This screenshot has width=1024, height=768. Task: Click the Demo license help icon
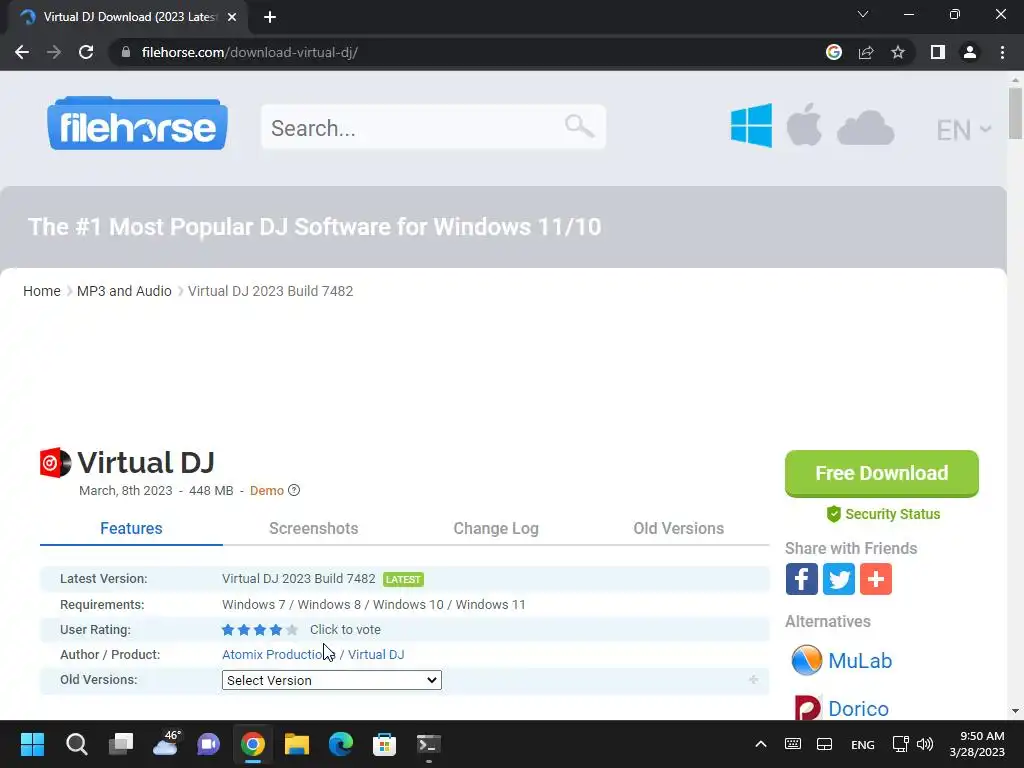pyautogui.click(x=295, y=490)
